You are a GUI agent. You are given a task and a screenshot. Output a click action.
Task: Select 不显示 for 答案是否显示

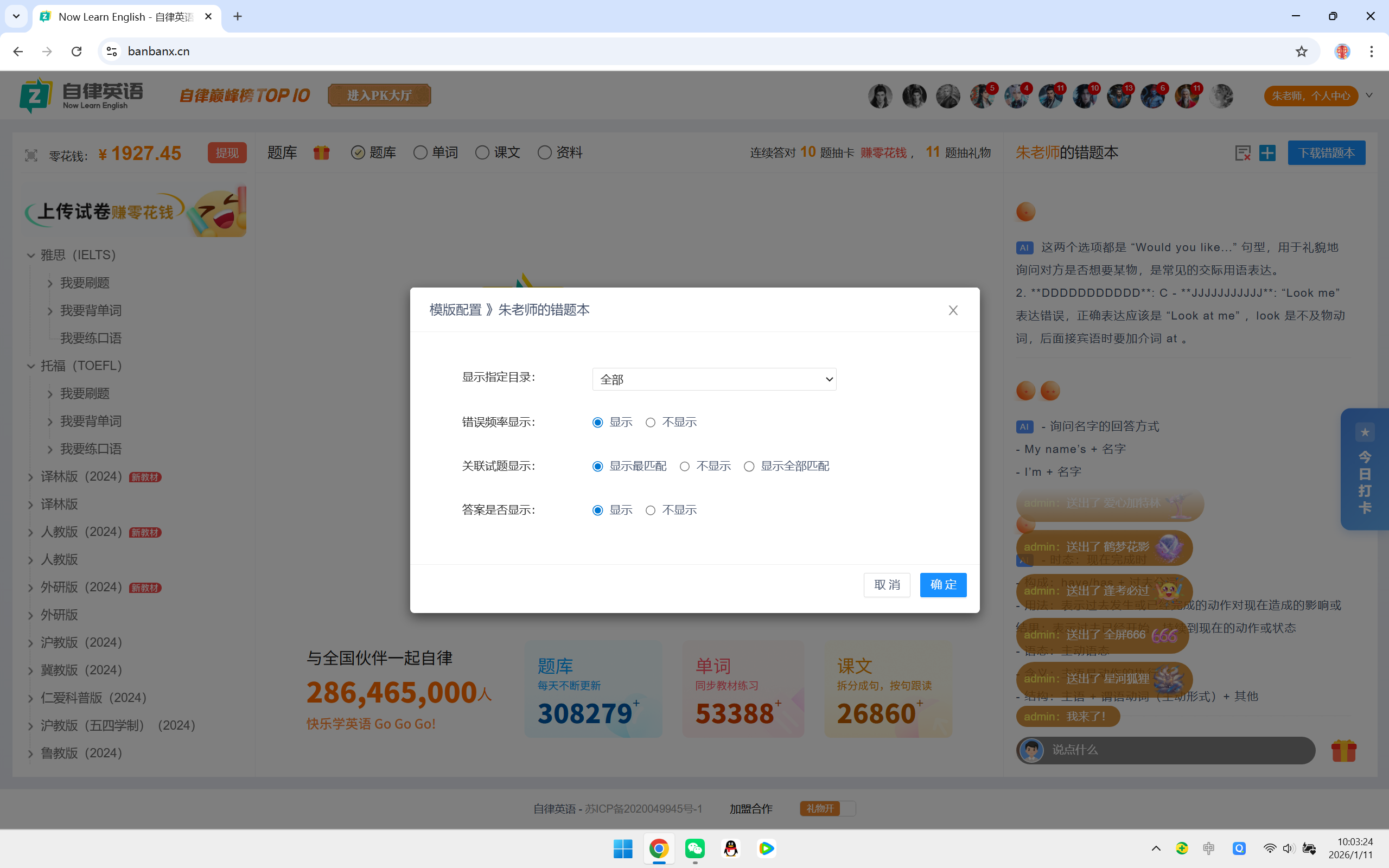pos(651,510)
